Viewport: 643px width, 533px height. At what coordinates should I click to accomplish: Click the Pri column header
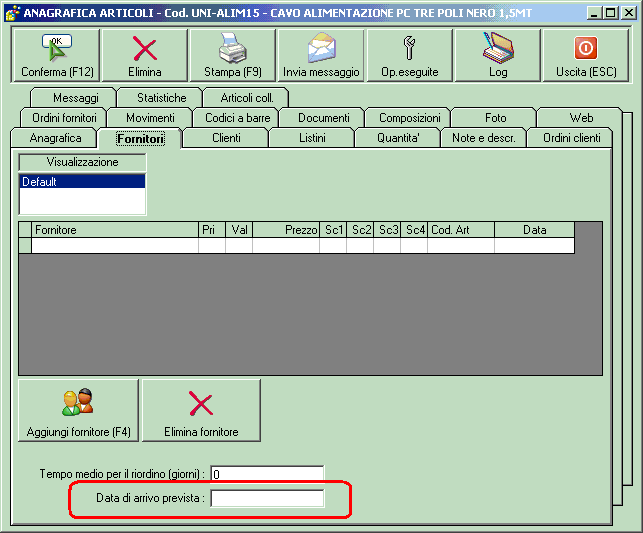212,230
